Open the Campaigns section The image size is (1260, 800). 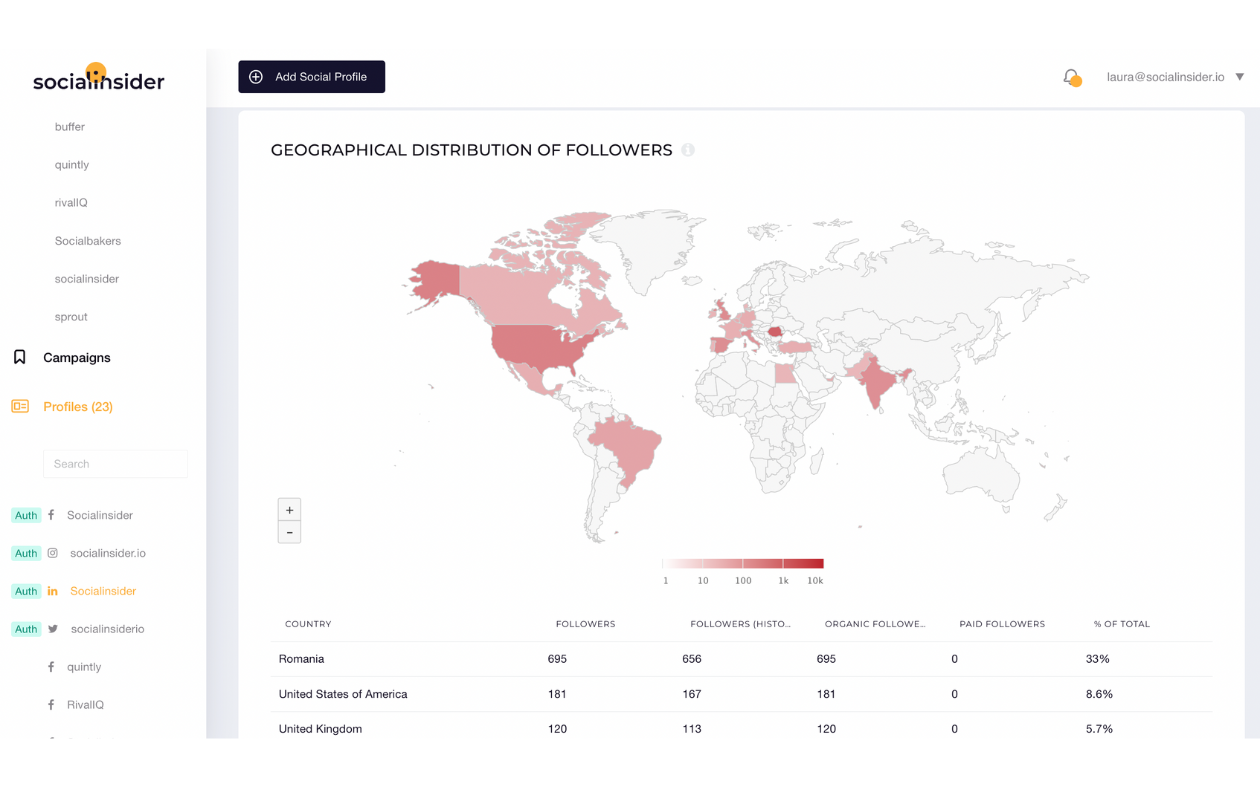(76, 357)
